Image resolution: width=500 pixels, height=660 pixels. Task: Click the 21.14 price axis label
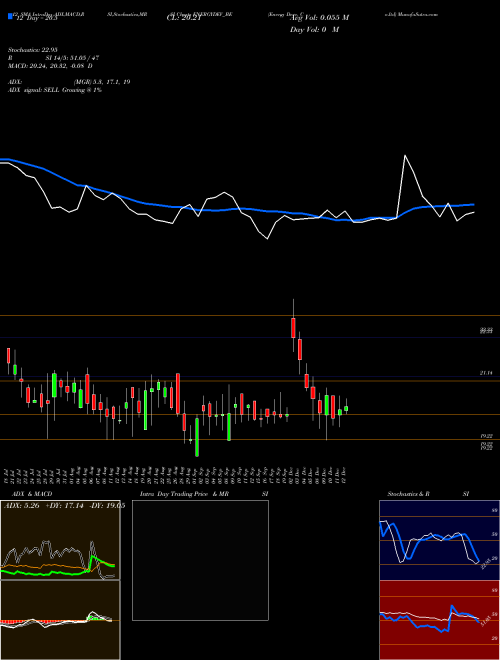click(486, 373)
